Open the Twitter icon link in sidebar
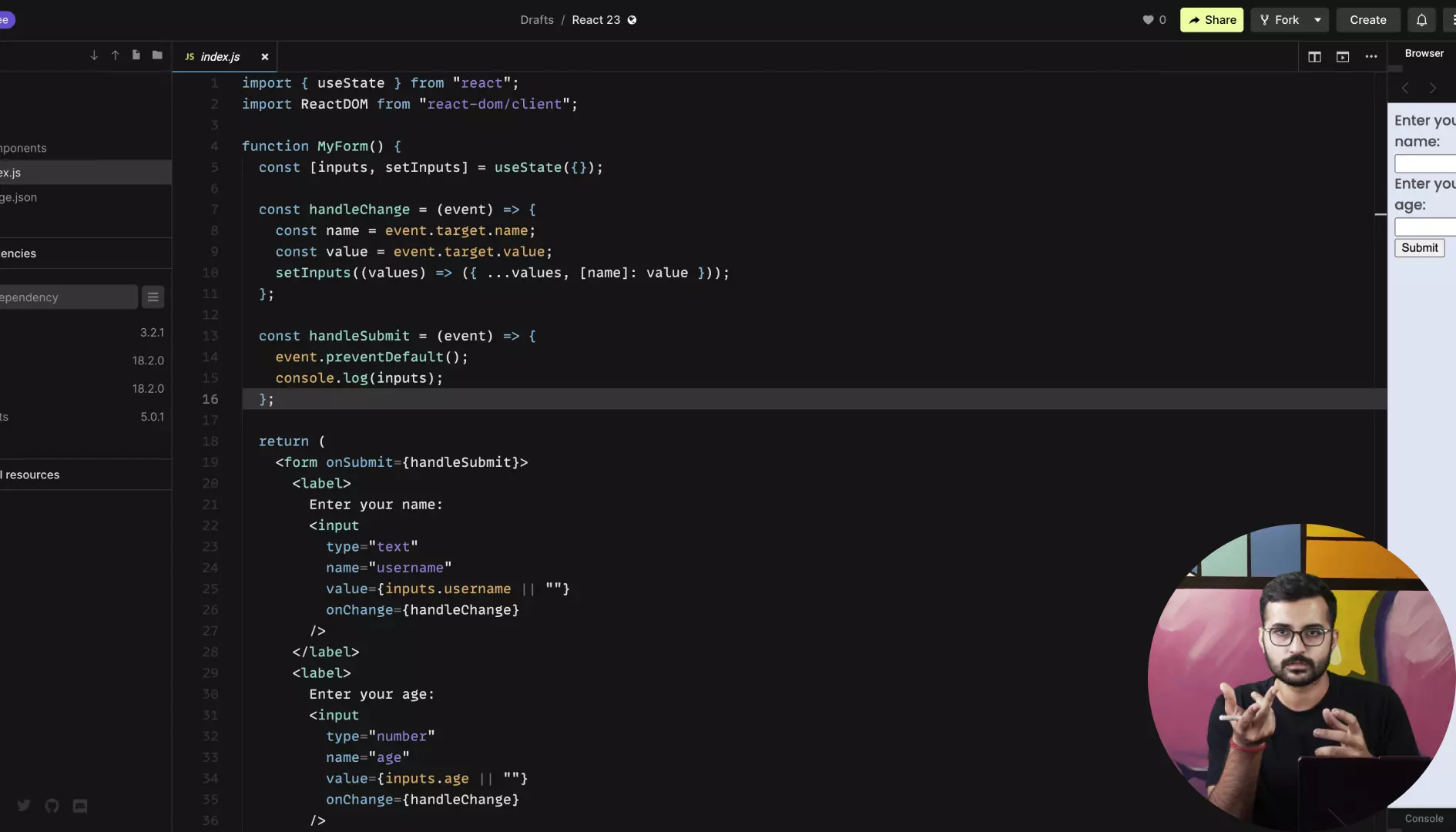Viewport: 1456px width, 832px height. (24, 806)
